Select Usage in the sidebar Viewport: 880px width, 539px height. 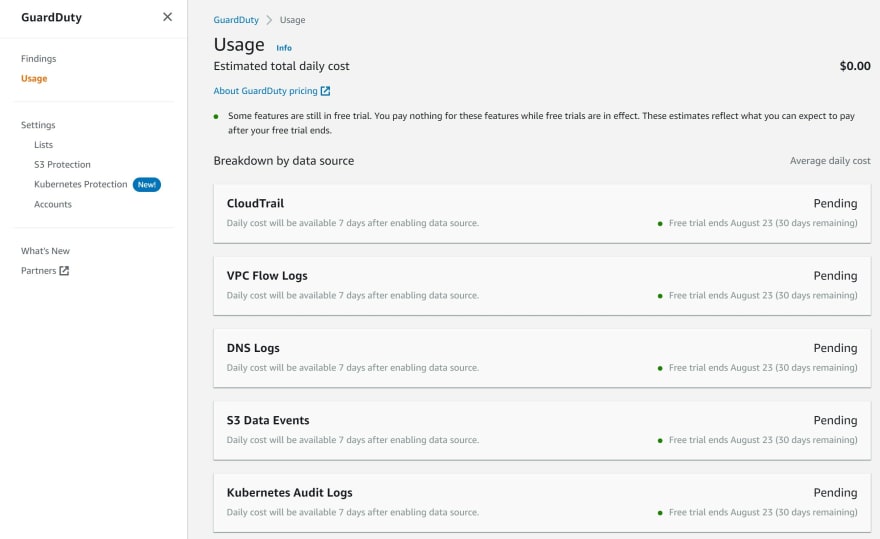[x=34, y=79]
